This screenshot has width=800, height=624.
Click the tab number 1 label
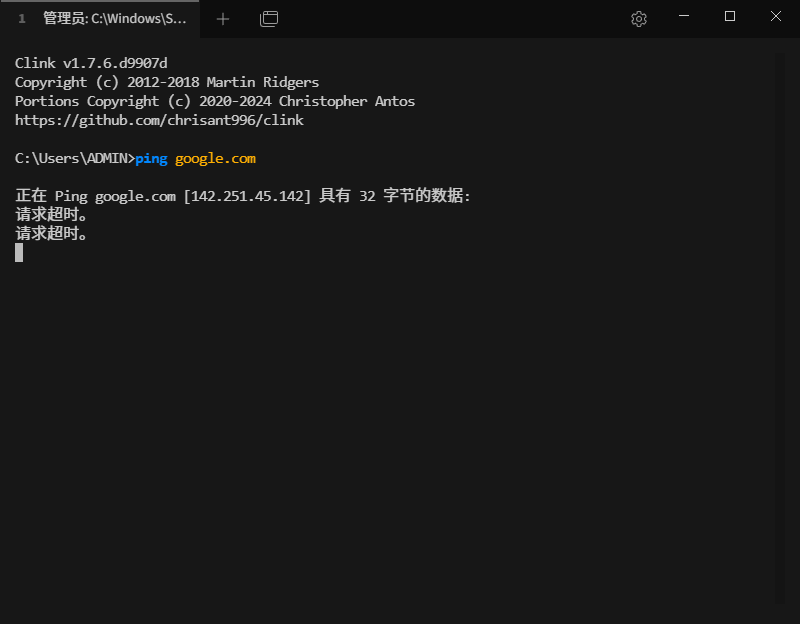pos(22,19)
